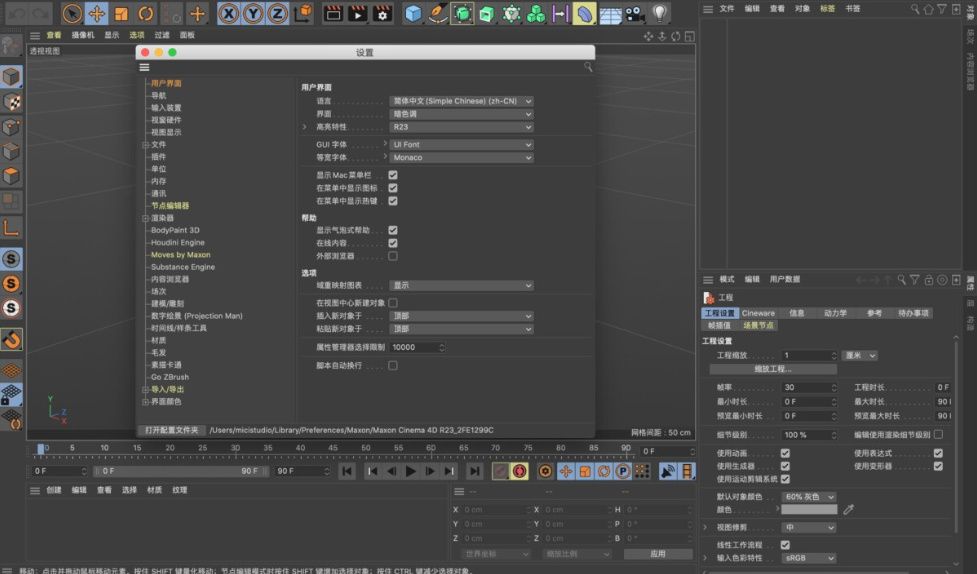977x574 pixels.
Task: Open the highlight features R23 dropdown
Action: coord(461,127)
